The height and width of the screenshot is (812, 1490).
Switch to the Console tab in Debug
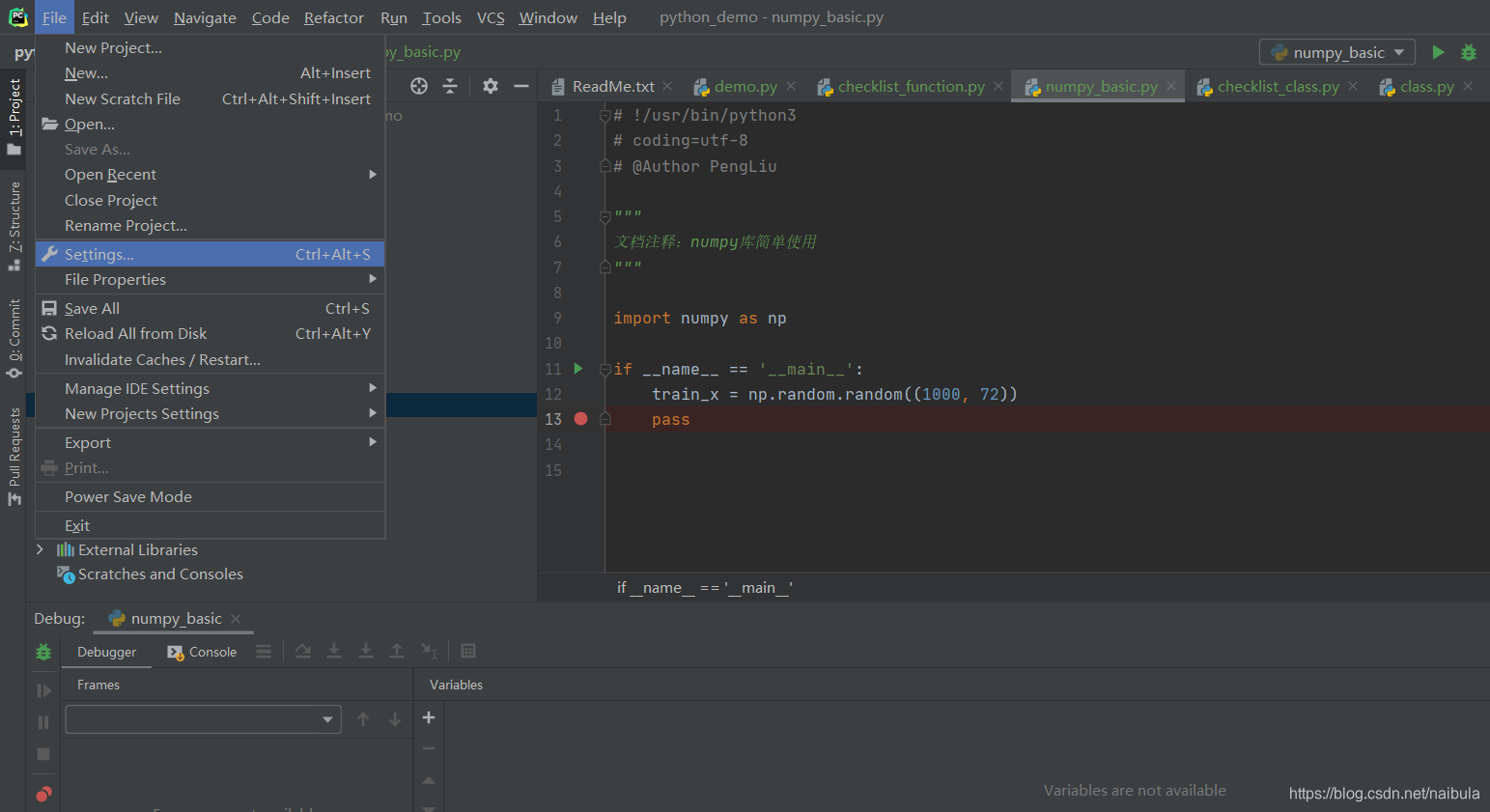click(x=202, y=652)
